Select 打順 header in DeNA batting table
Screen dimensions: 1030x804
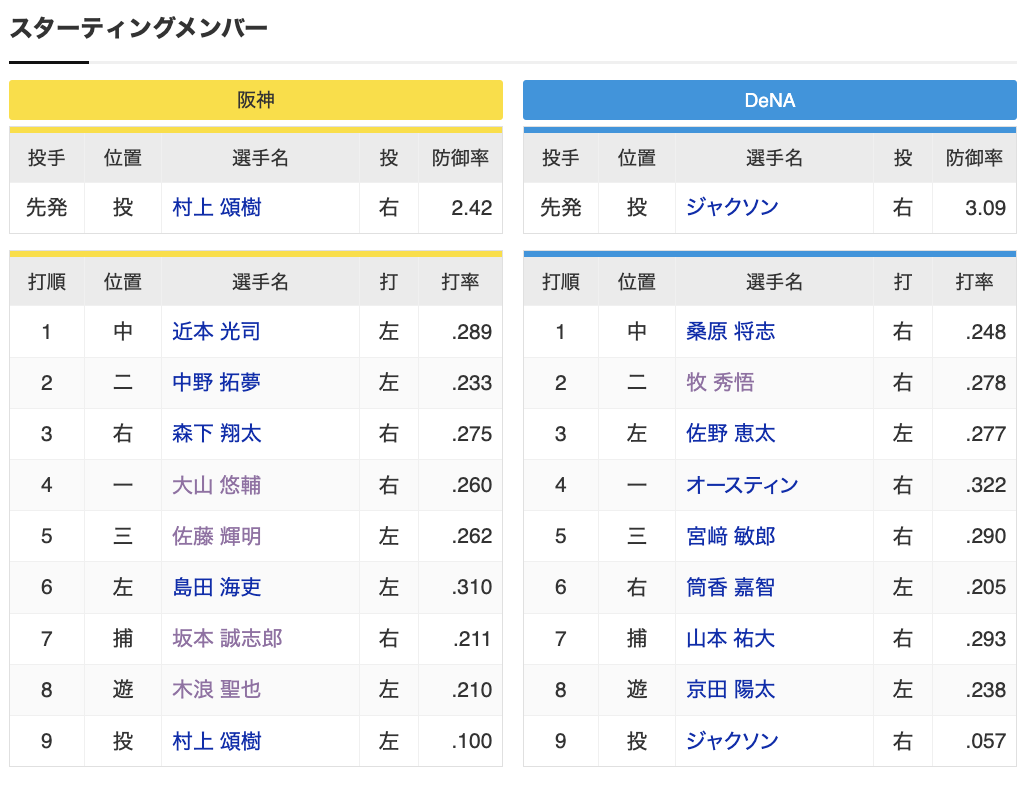560,282
